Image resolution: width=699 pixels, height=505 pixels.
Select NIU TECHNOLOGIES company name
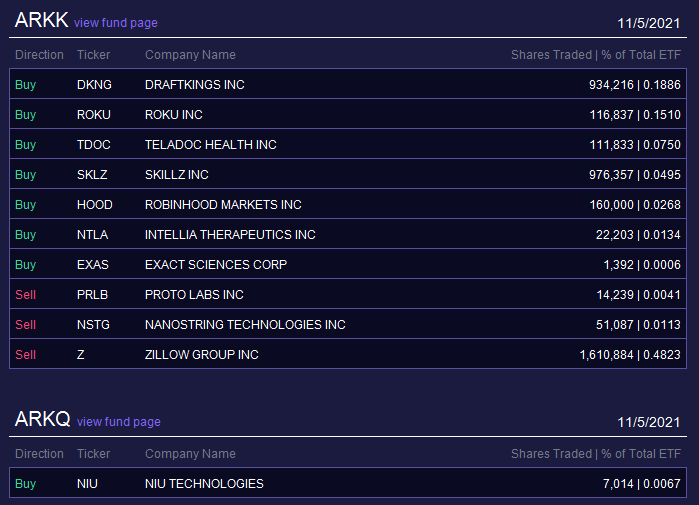(x=204, y=484)
